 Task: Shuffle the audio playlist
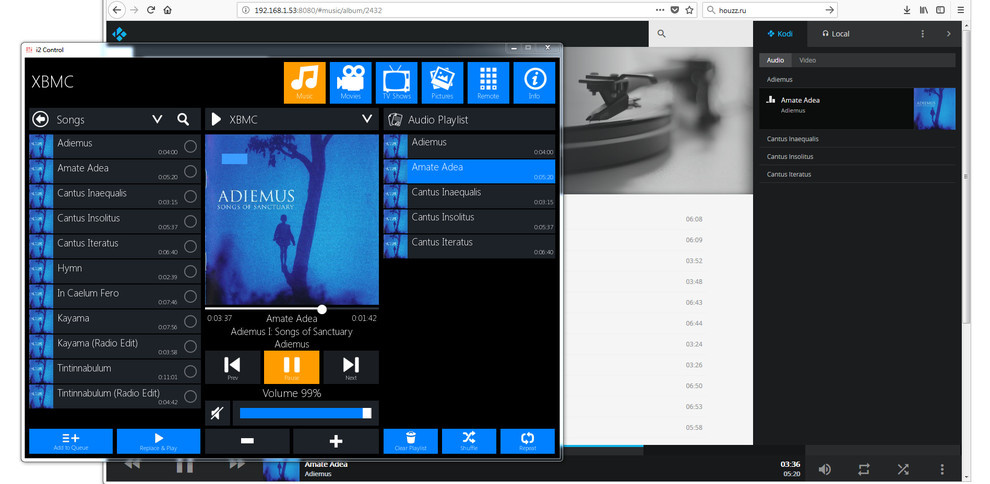469,440
